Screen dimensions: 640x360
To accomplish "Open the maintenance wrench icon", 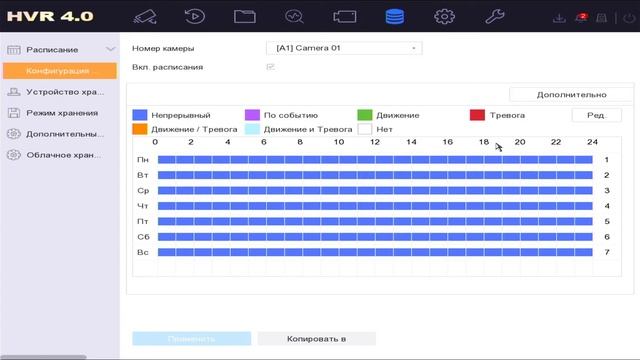I will tap(495, 17).
